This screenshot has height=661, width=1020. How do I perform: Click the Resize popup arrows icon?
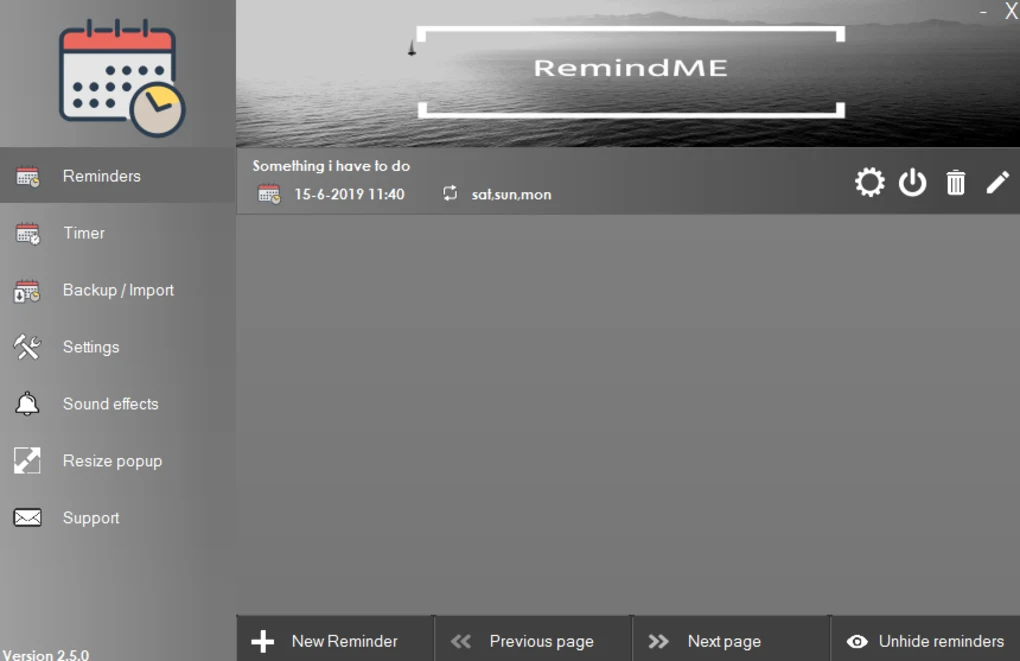(x=27, y=460)
